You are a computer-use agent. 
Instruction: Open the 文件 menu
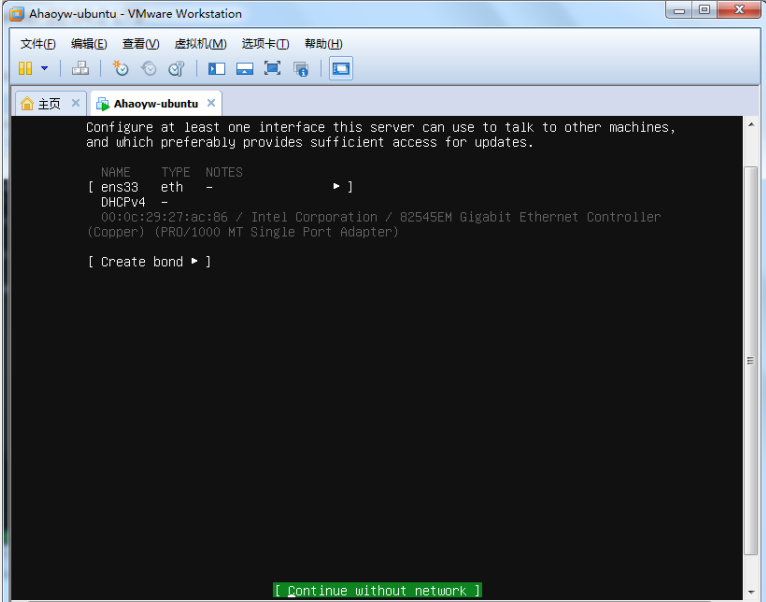point(38,44)
